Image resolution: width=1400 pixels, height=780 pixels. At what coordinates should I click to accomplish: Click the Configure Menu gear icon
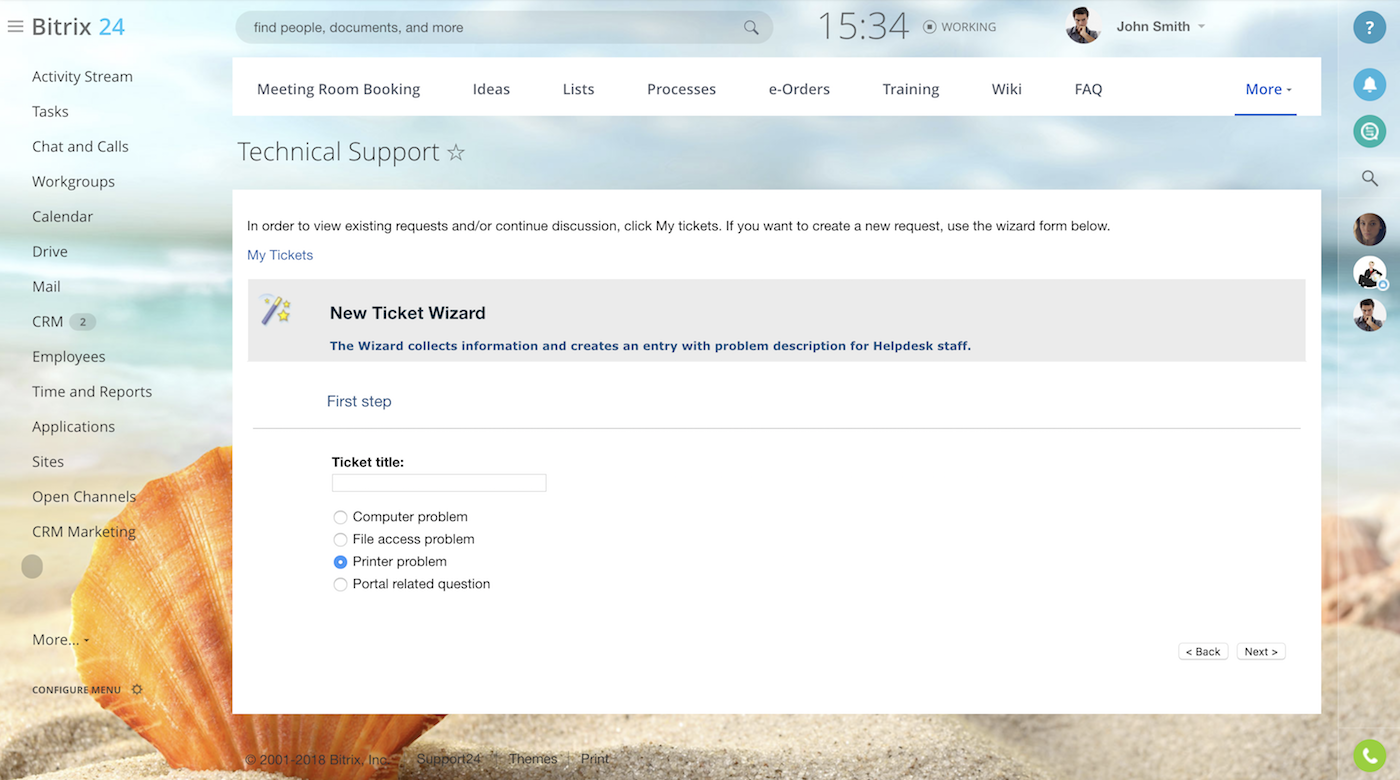point(137,690)
